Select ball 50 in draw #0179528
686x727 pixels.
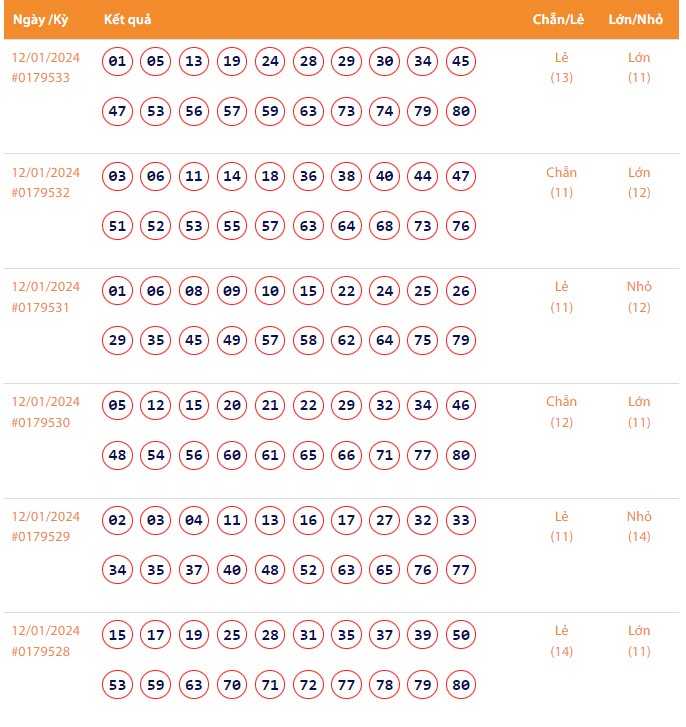tap(461, 636)
